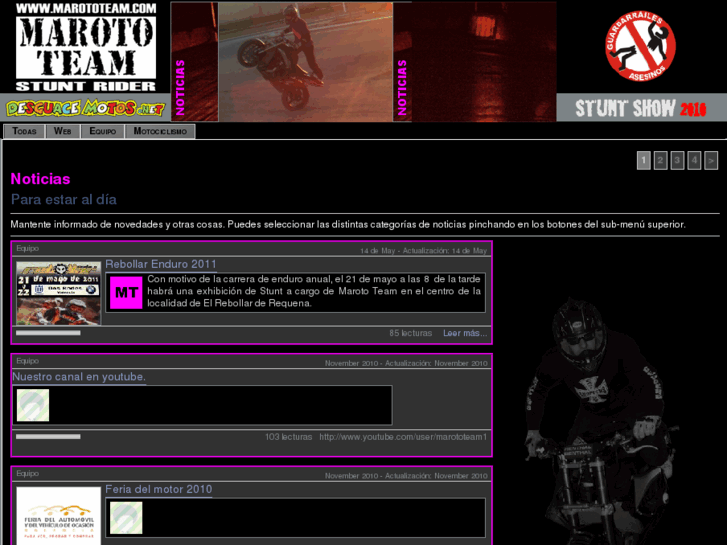Click the Equipo category label of Rebollar article
Viewport: 727px width, 545px height.
27,249
